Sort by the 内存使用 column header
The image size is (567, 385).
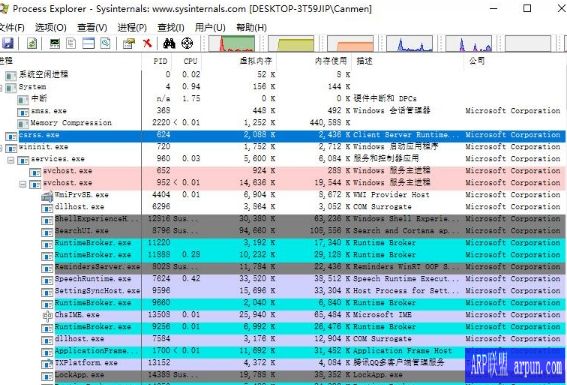pyautogui.click(x=314, y=61)
